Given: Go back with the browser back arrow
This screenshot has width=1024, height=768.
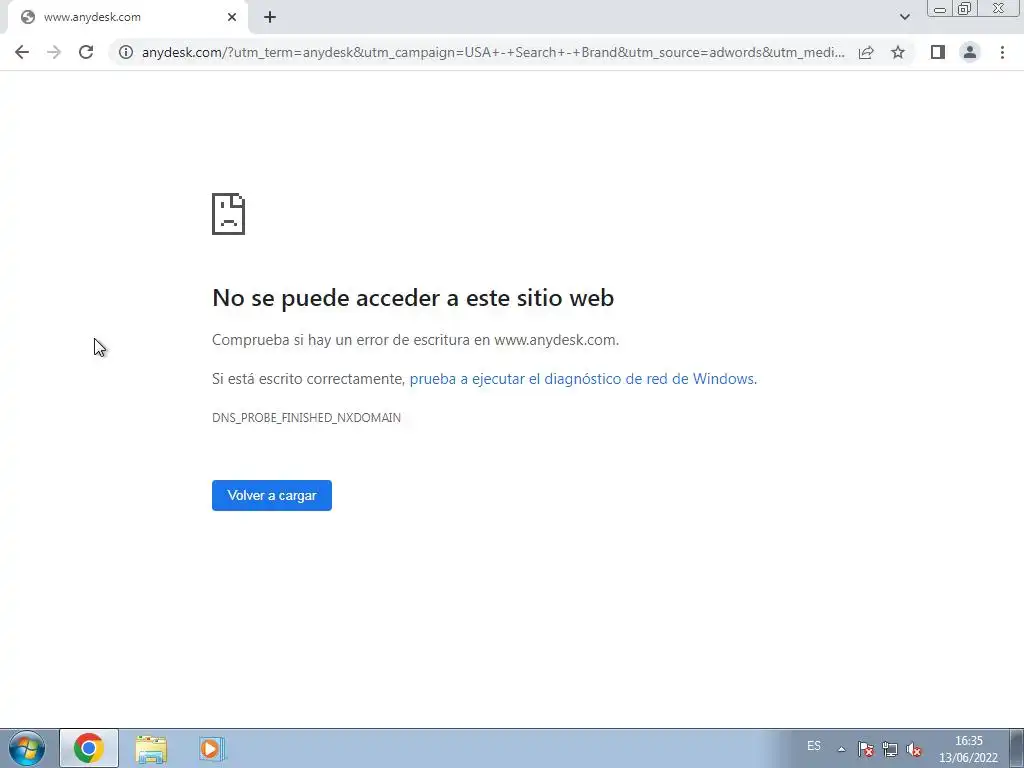Looking at the screenshot, I should click(22, 52).
